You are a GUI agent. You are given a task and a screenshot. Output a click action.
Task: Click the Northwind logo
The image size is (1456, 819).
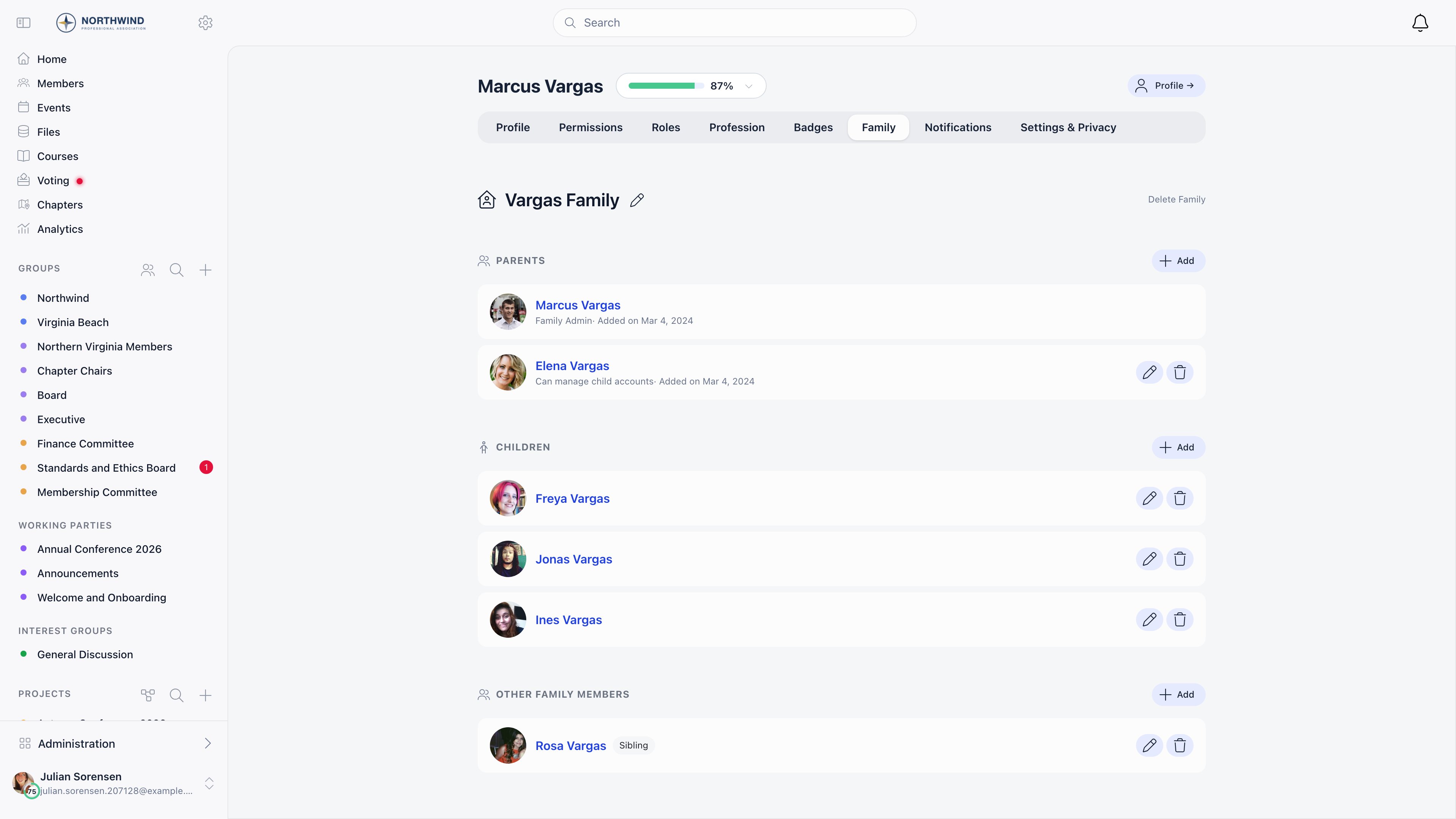(x=101, y=23)
